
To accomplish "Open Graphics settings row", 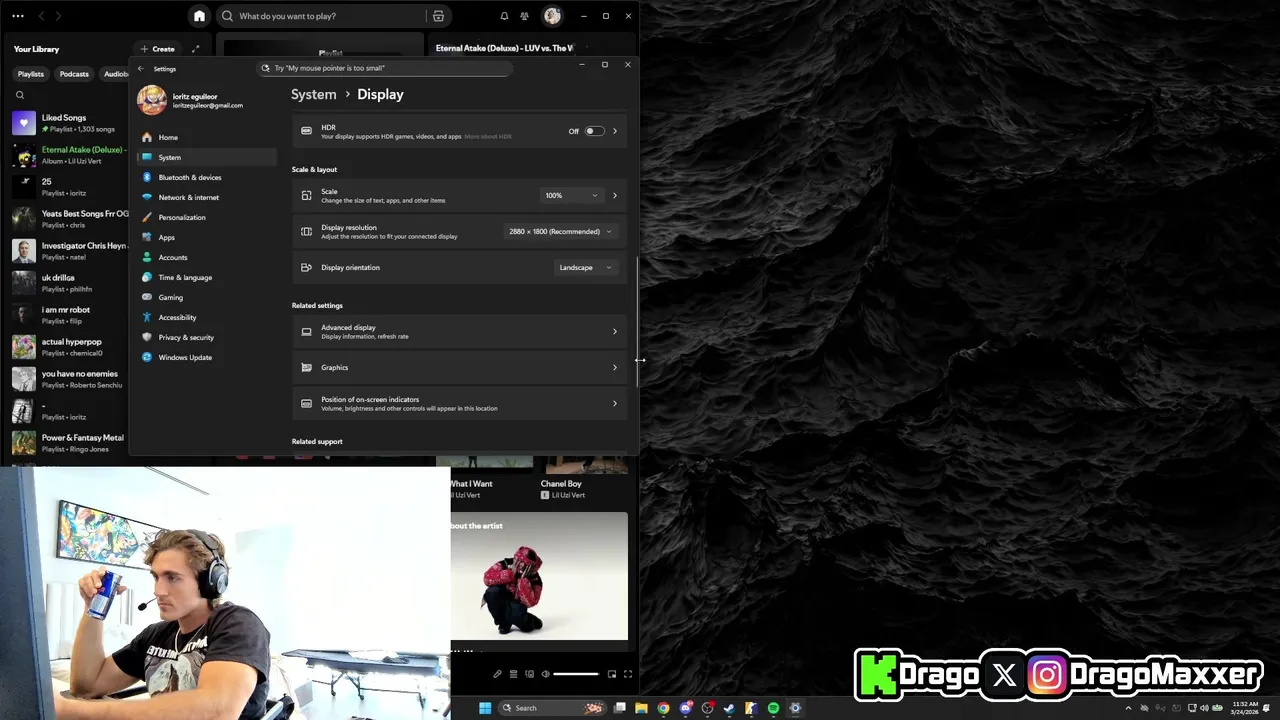I will coord(460,367).
